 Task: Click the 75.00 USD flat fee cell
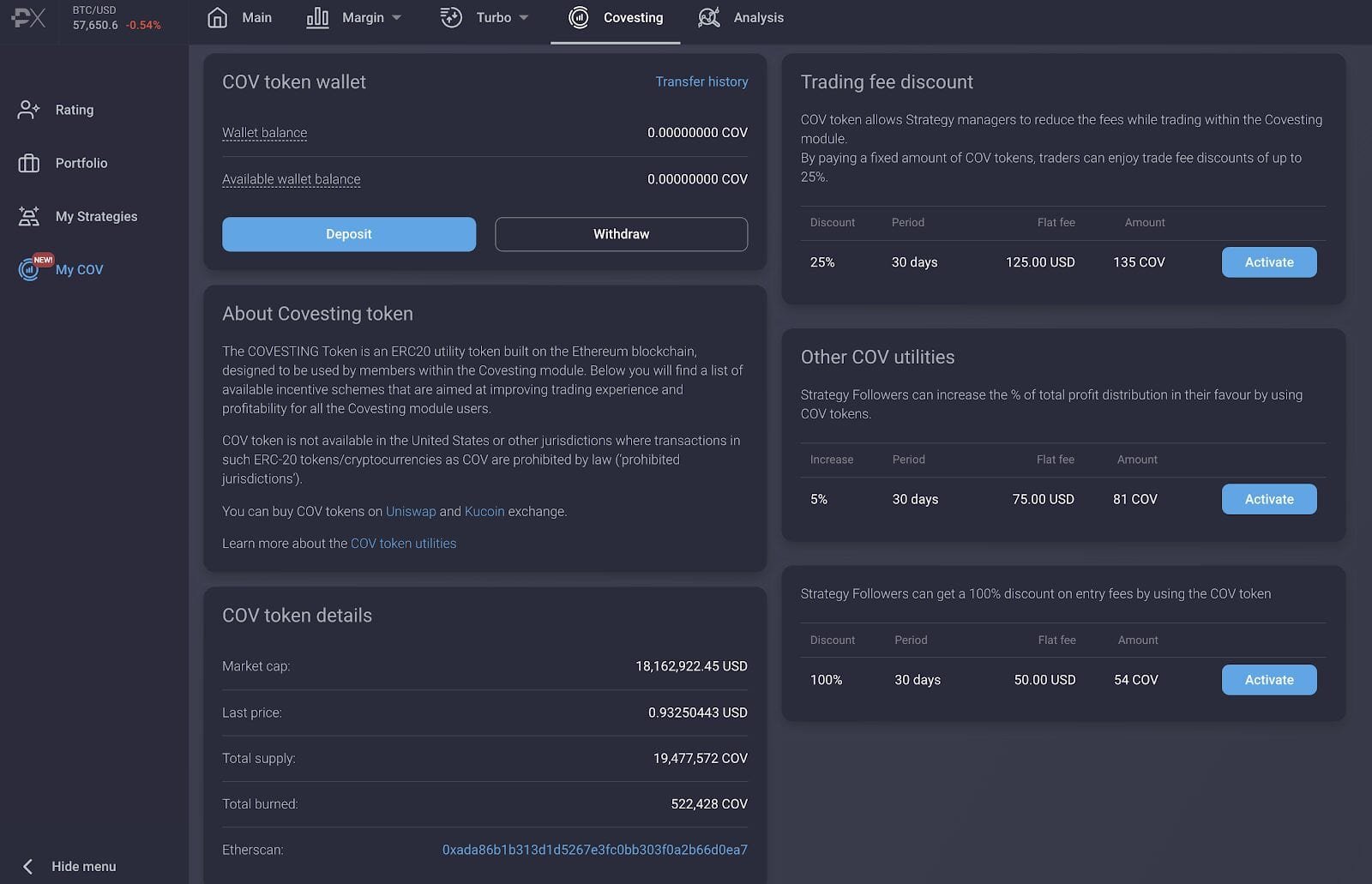pos(1043,499)
